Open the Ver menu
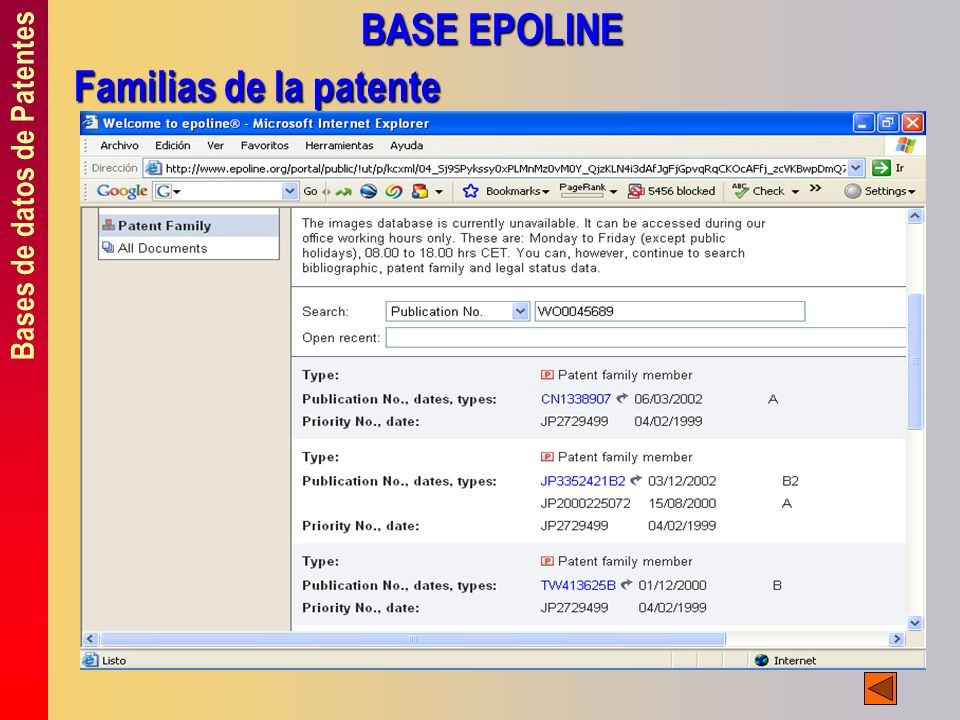Image resolution: width=960 pixels, height=720 pixels. tap(216, 146)
